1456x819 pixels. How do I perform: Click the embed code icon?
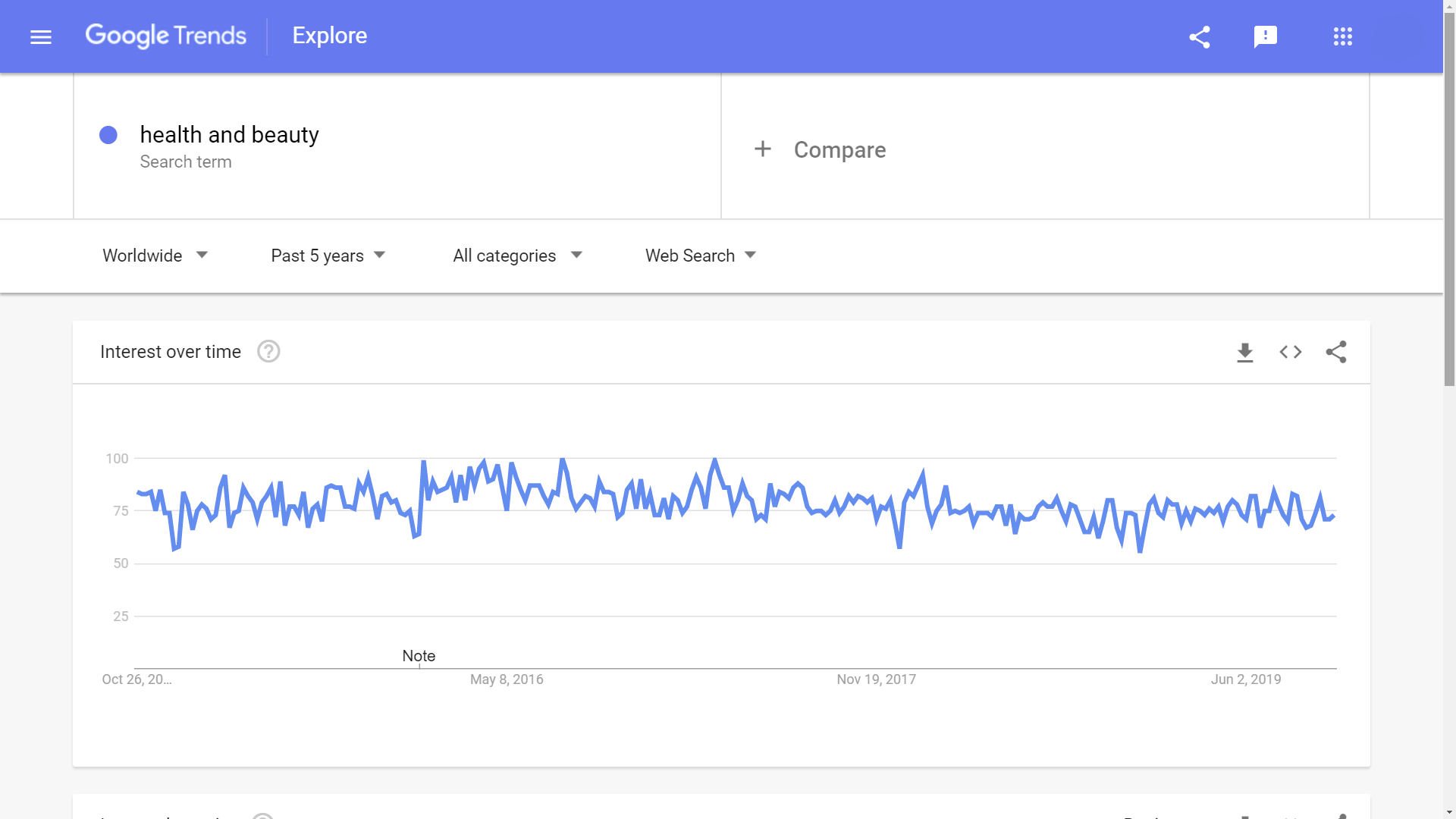pyautogui.click(x=1290, y=352)
